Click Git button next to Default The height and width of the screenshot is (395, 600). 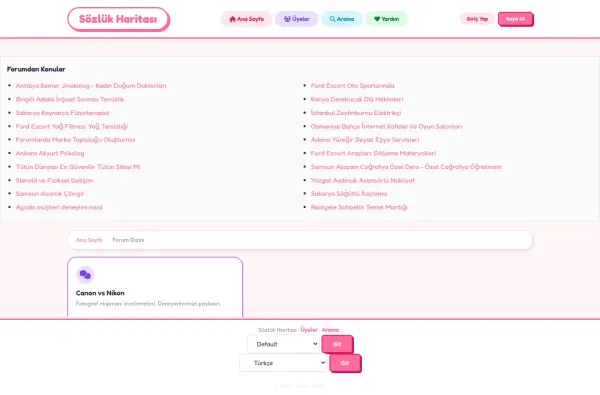(x=337, y=344)
